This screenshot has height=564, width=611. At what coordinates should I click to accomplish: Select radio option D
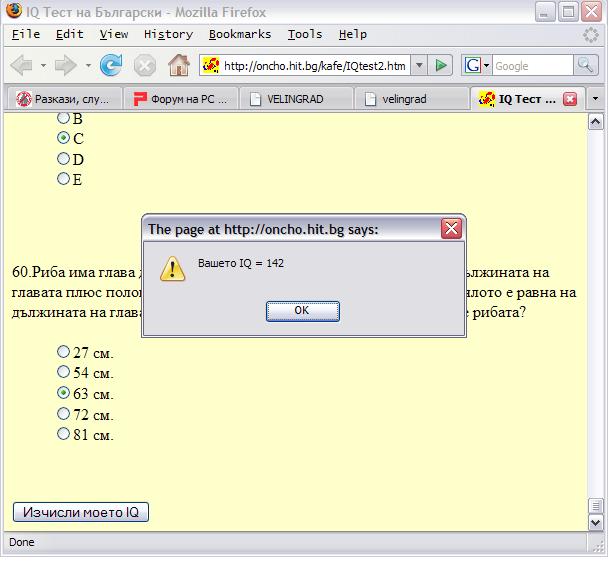coord(63,159)
